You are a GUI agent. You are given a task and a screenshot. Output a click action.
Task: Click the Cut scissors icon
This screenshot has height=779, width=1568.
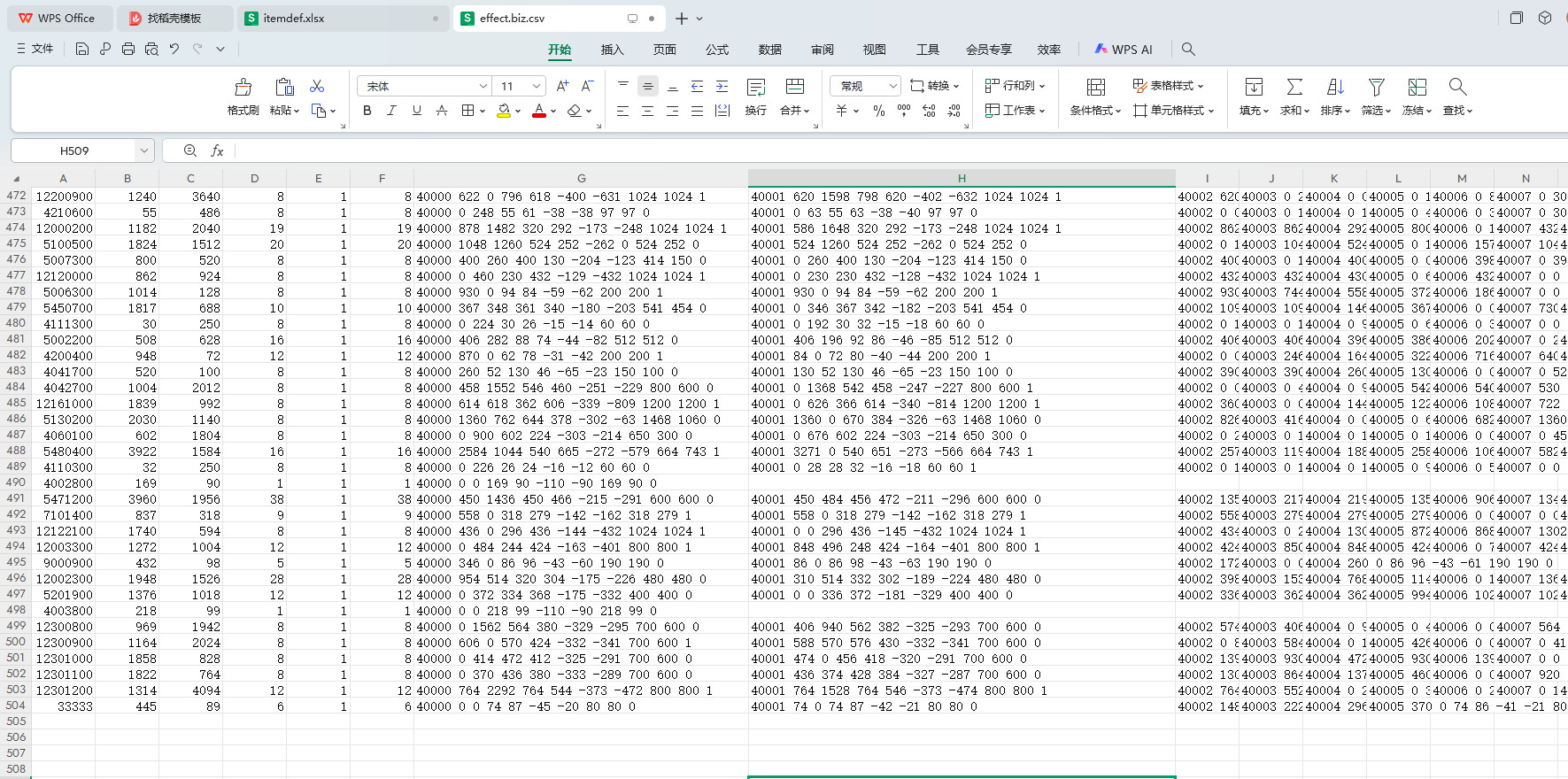pyautogui.click(x=317, y=86)
